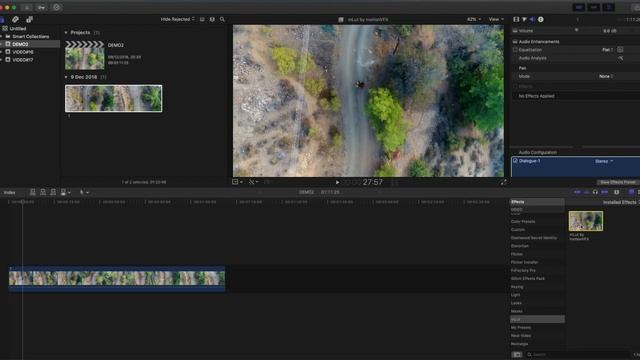Collapse the Projects section
This screenshot has height=360, width=640.
coord(66,33)
